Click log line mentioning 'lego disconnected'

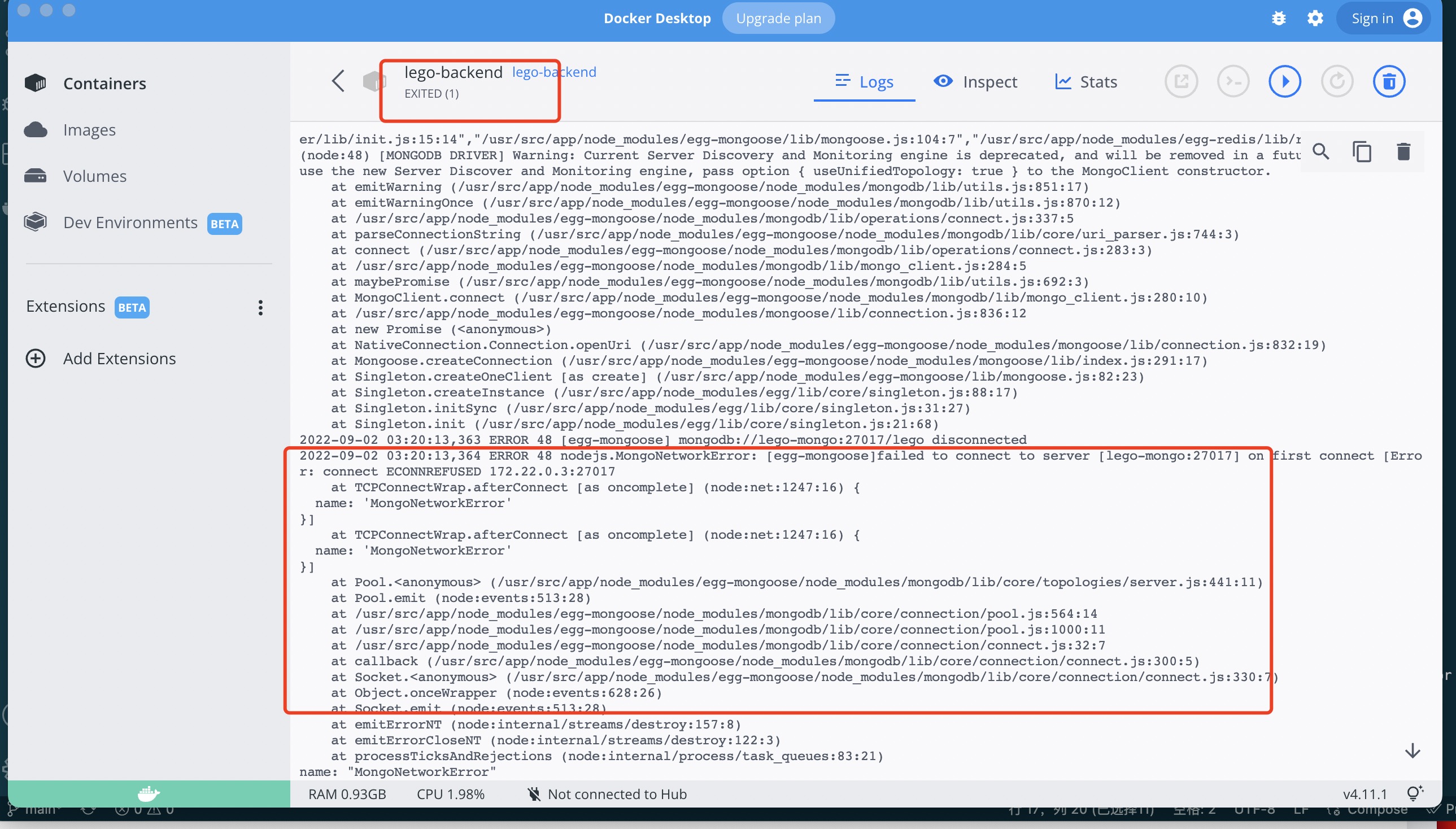point(663,439)
